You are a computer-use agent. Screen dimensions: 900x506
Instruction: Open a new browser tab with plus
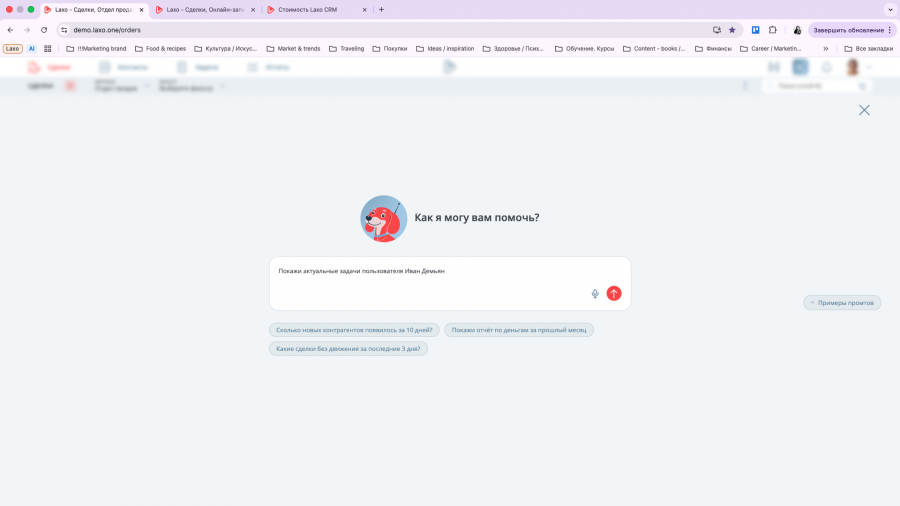[x=381, y=10]
